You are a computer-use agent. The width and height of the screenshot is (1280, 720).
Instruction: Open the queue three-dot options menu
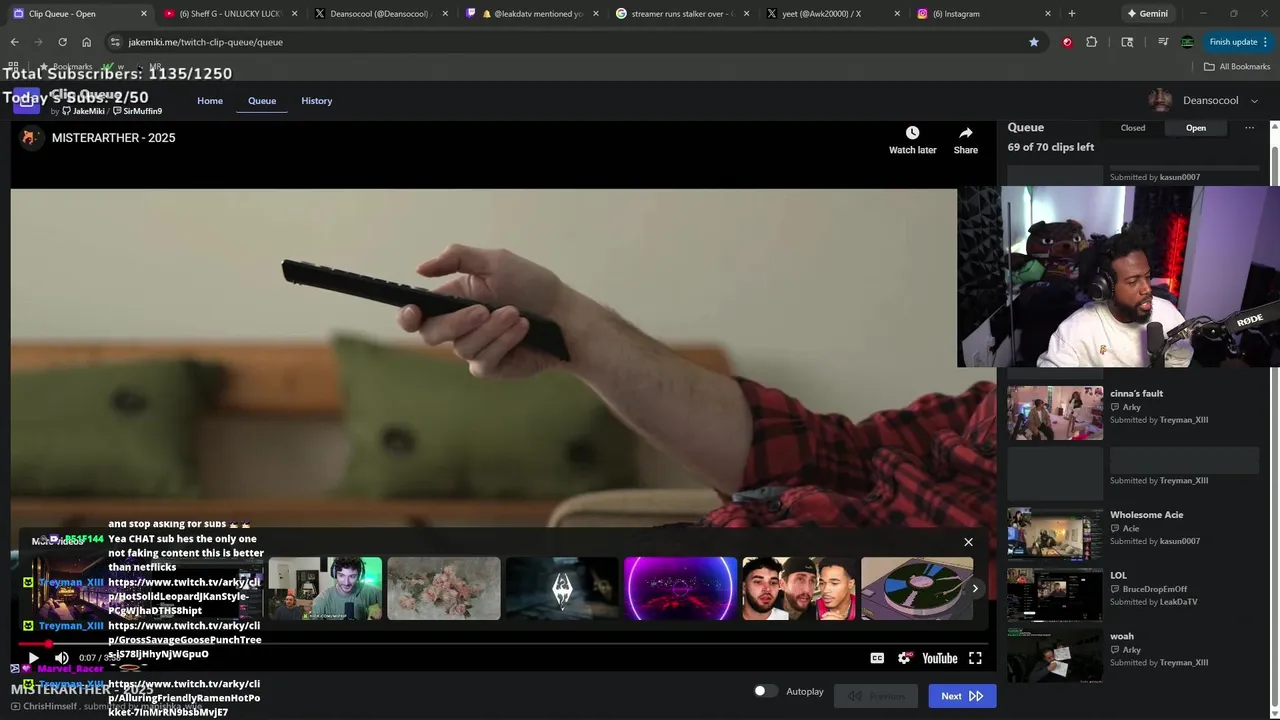coord(1249,128)
